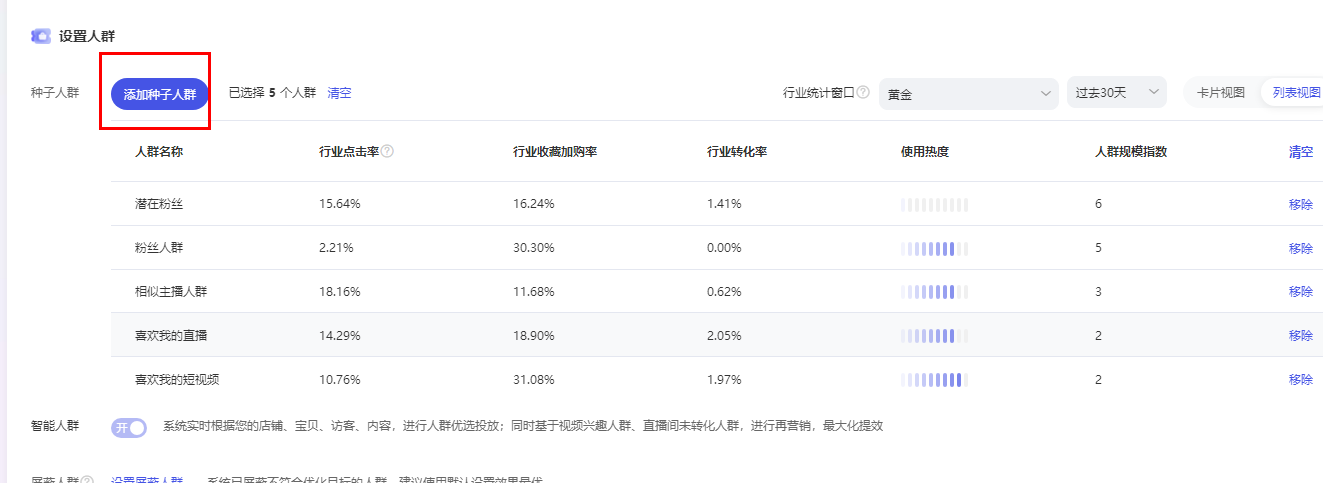Remove the 相似主播人群 row
This screenshot has width=1323, height=483.
(1300, 292)
